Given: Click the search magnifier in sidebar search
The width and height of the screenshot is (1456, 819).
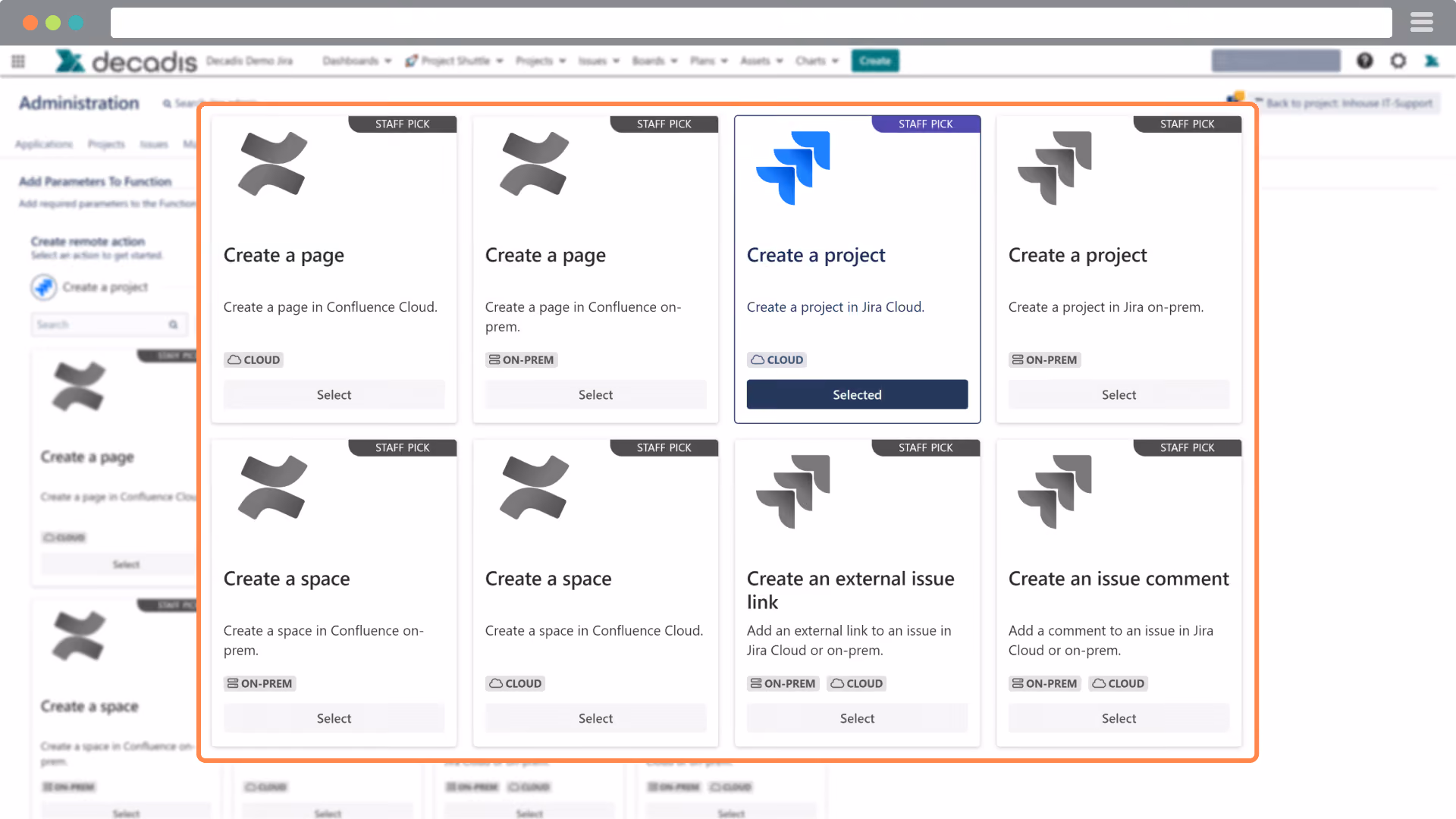Looking at the screenshot, I should point(173,325).
